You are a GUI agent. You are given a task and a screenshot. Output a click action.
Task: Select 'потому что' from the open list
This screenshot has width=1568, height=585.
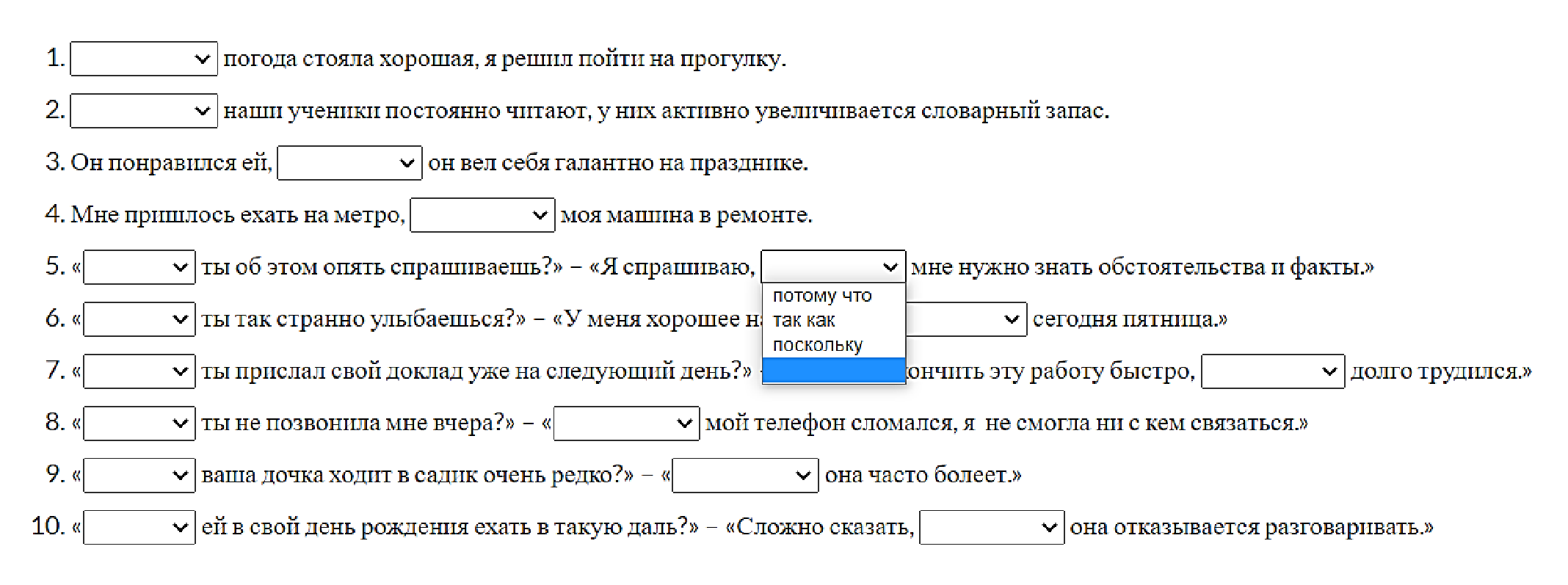[822, 296]
